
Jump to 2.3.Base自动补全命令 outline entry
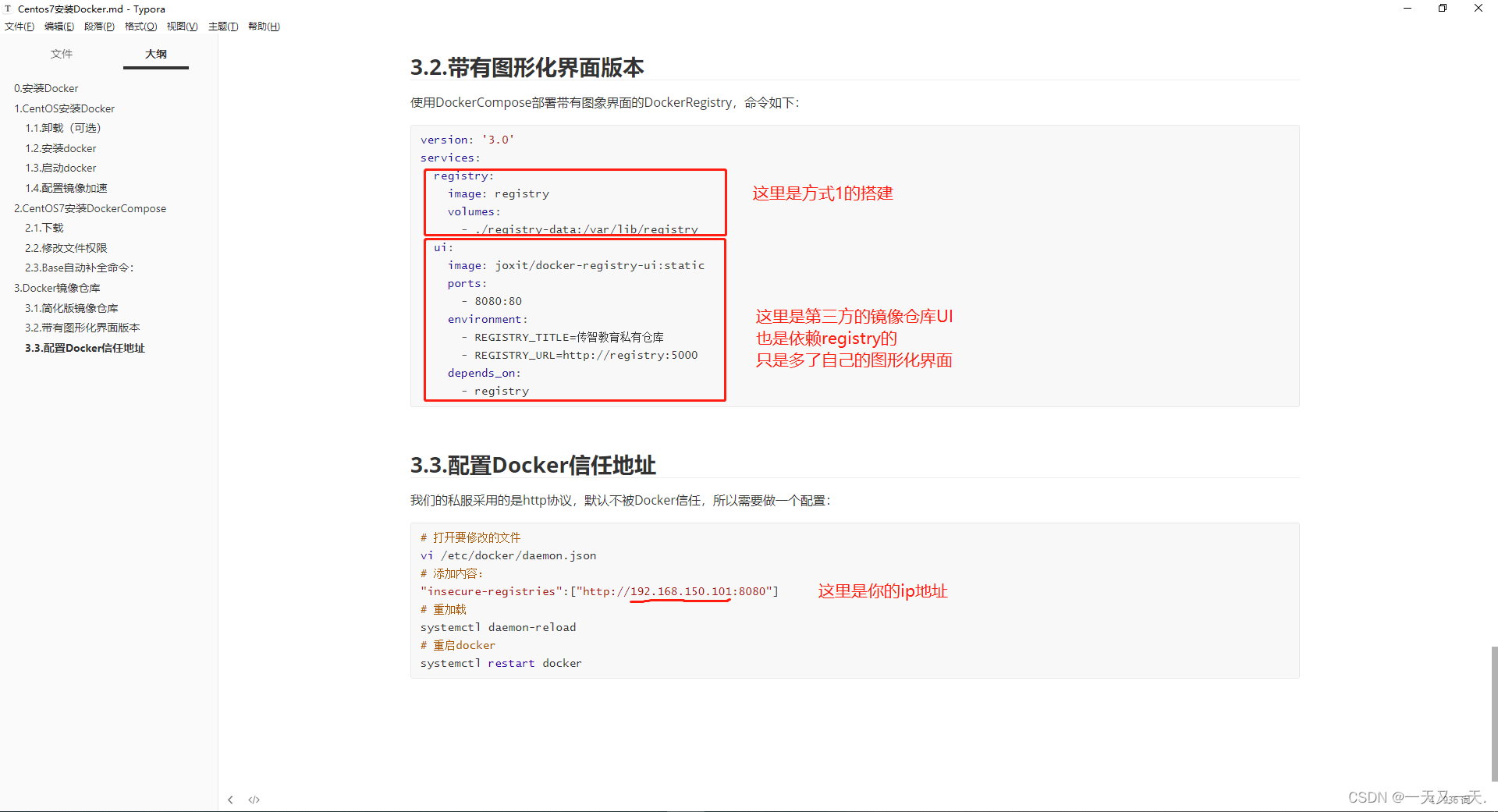pos(80,268)
